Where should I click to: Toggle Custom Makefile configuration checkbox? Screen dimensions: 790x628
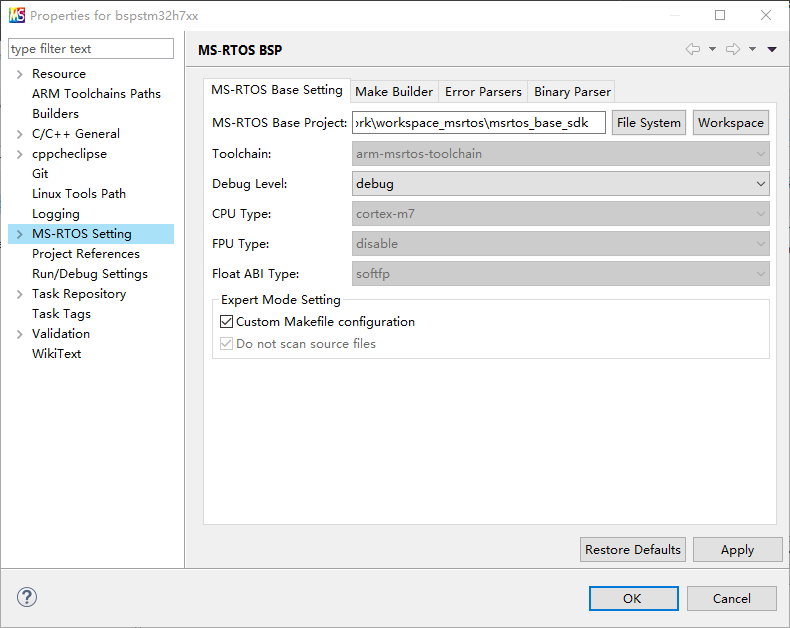[226, 322]
